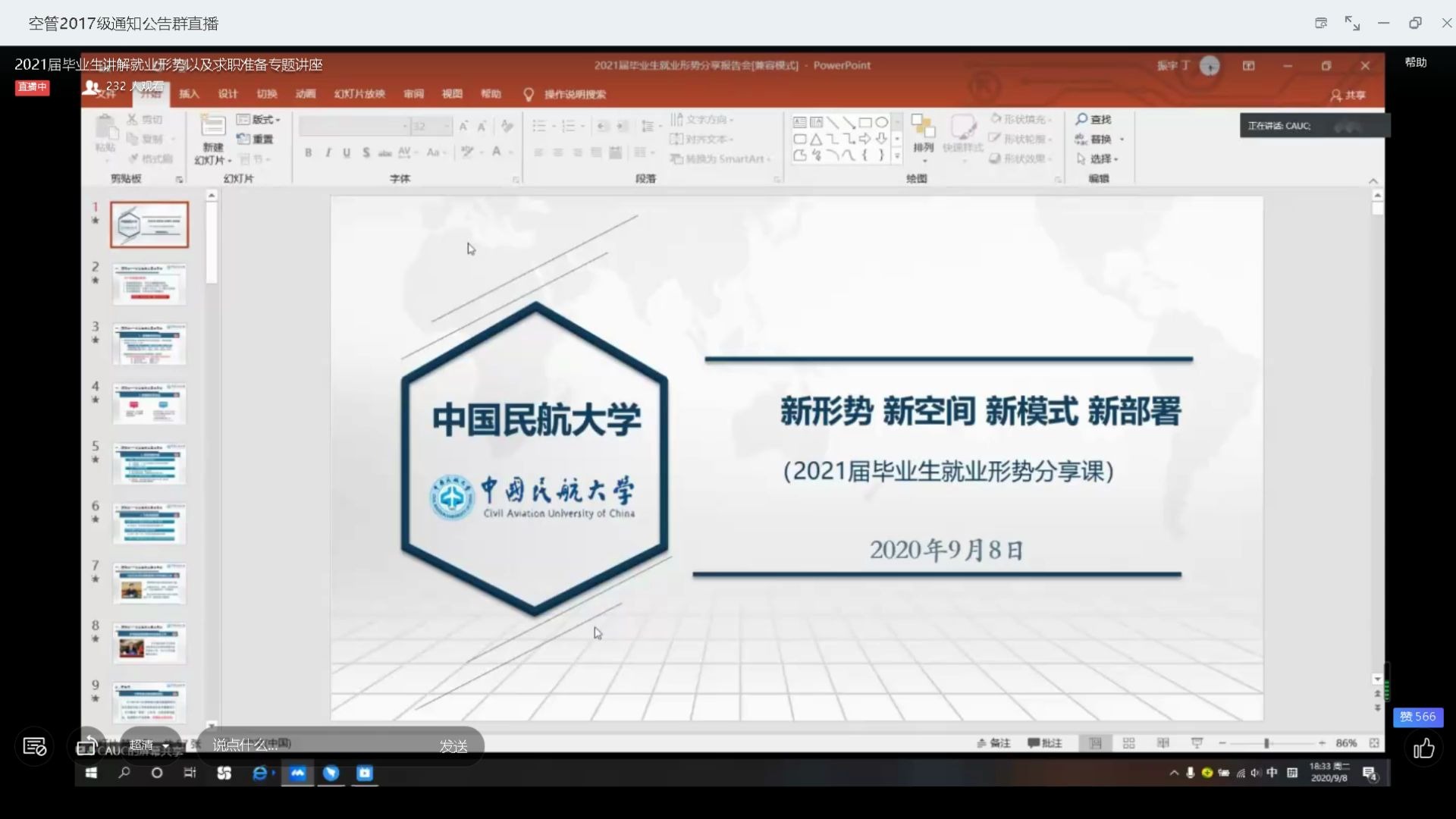Click the 批注 comments button
1456x819 pixels.
coord(1045,743)
